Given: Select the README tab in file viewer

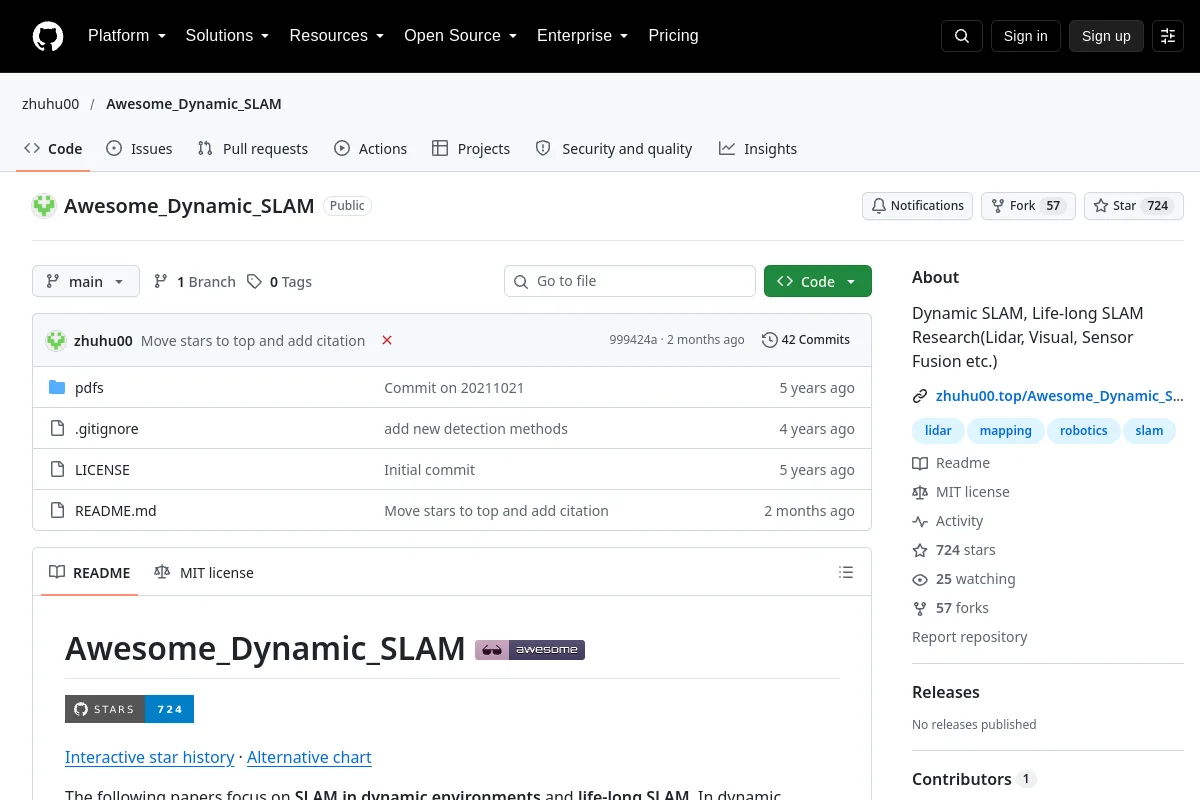Looking at the screenshot, I should pyautogui.click(x=89, y=573).
